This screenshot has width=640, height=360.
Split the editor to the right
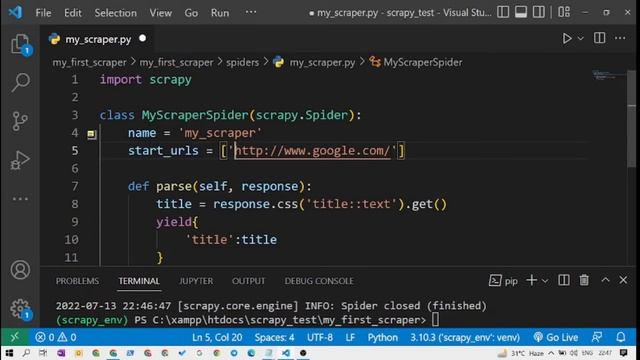tap(599, 38)
